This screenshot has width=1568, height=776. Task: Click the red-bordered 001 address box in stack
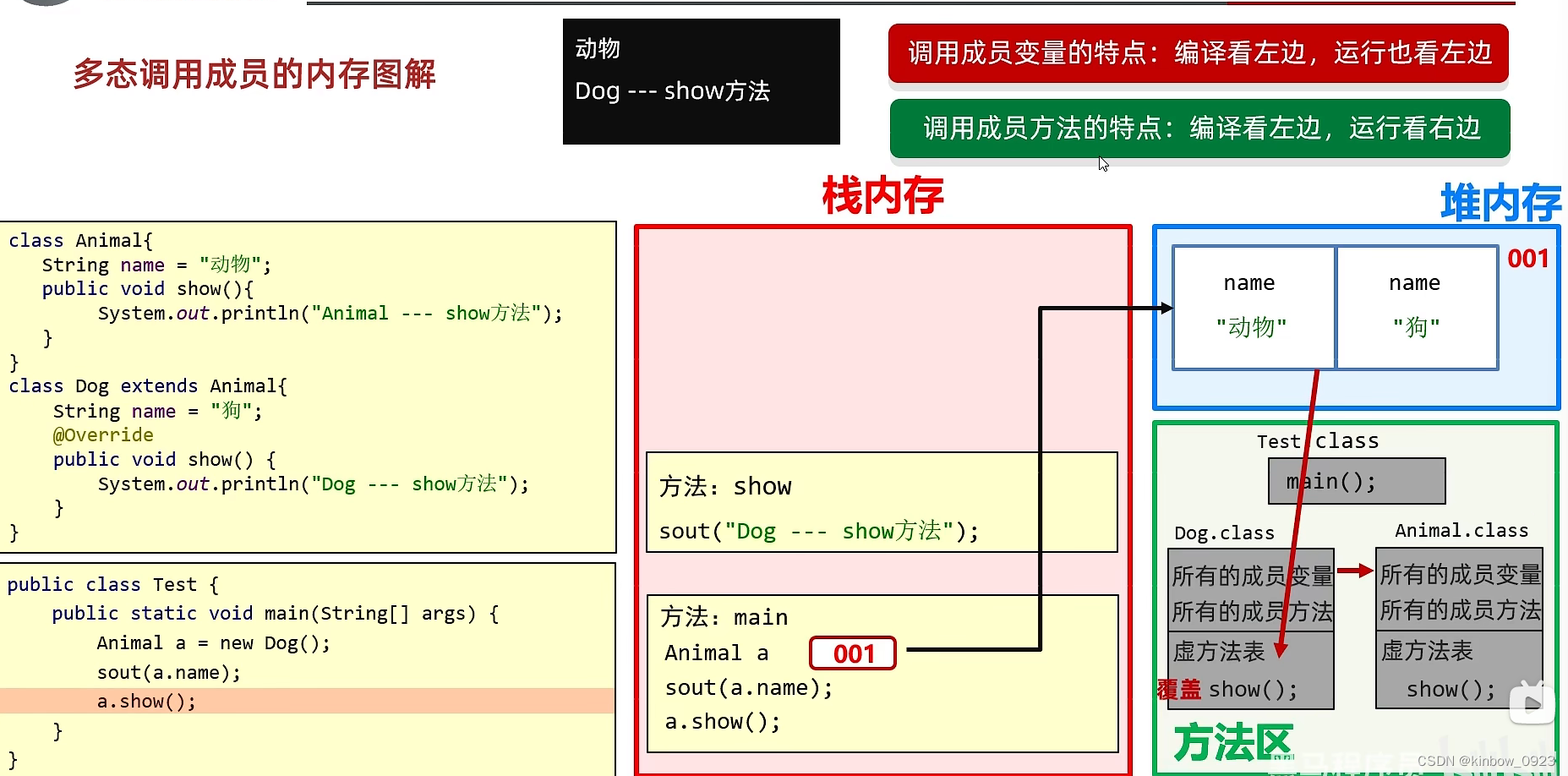853,653
